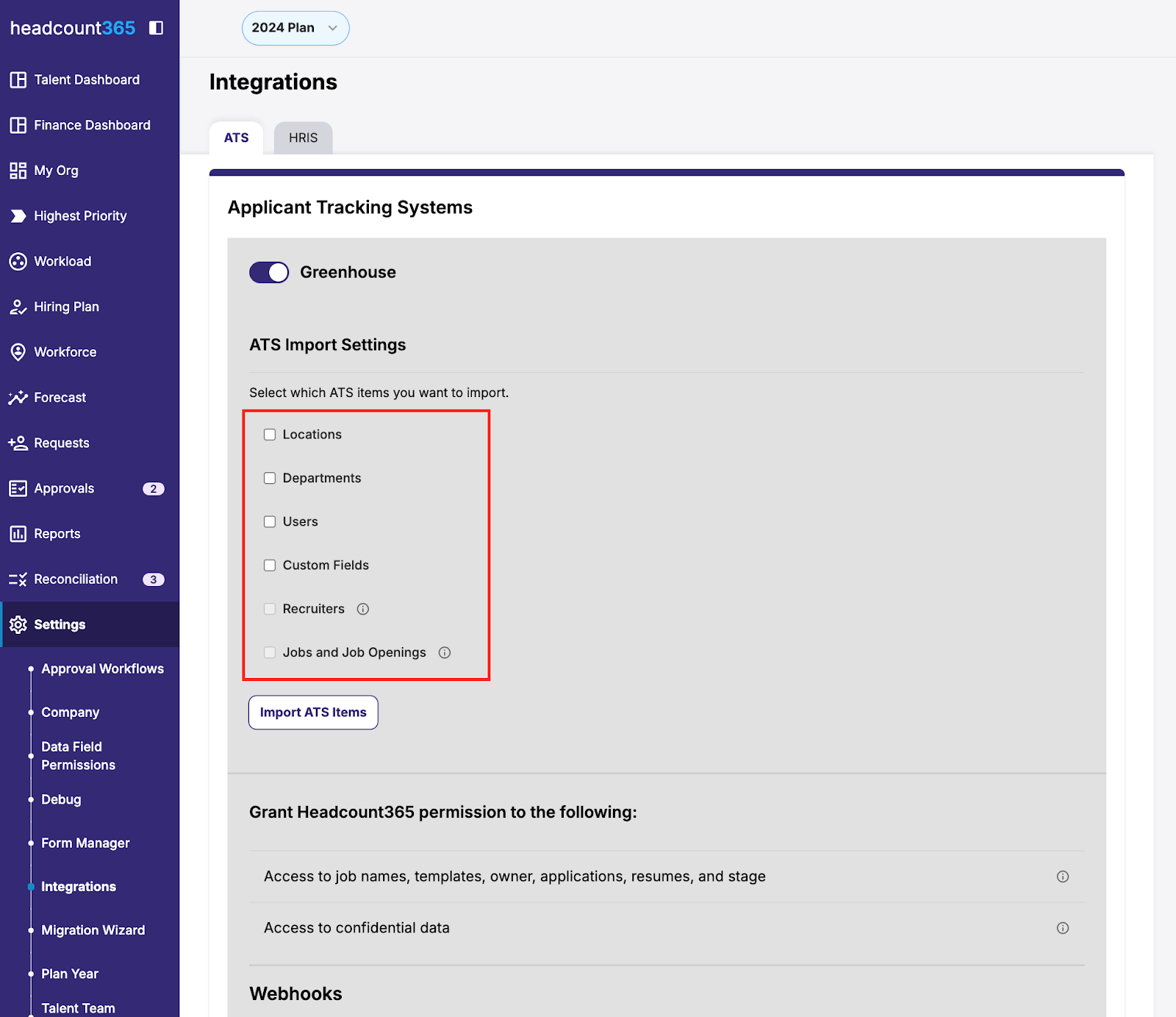Viewport: 1176px width, 1017px height.
Task: Check the Recruiters checkbox
Action: coord(270,609)
